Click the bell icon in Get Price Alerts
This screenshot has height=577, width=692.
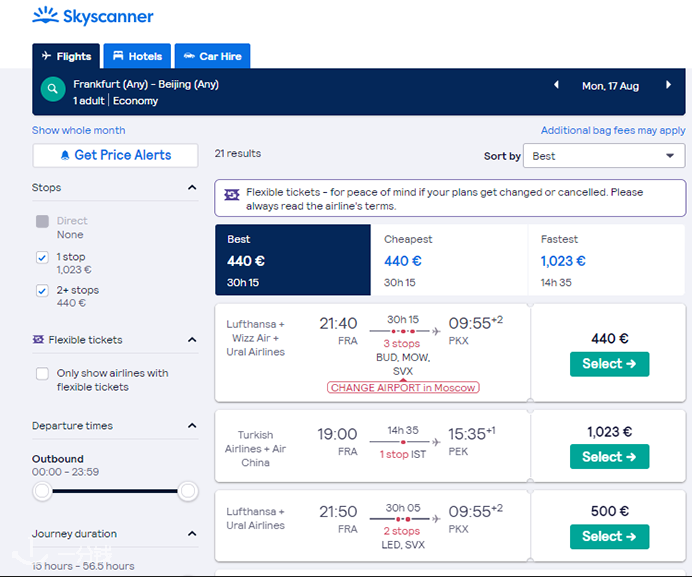point(65,155)
